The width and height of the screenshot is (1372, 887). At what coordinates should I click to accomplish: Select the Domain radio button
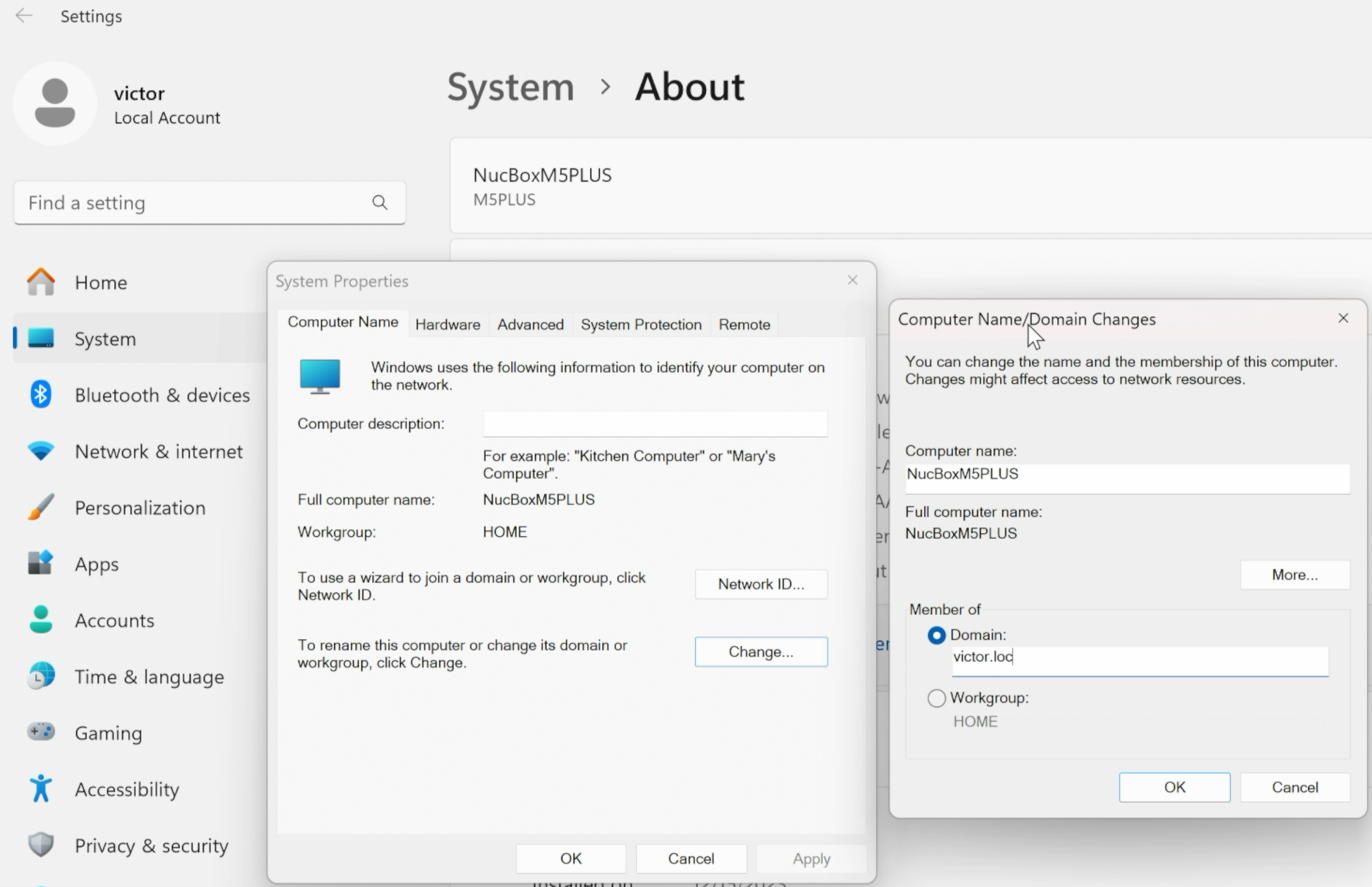coord(936,635)
